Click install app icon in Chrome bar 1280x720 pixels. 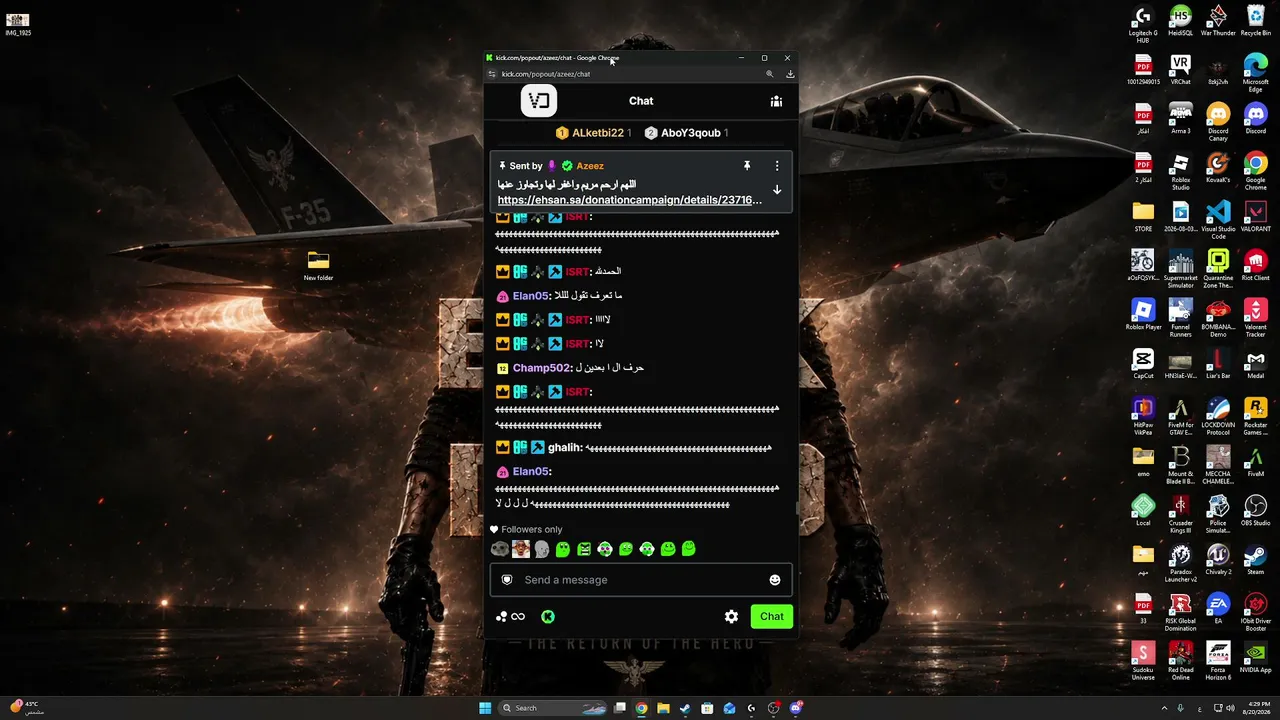(790, 74)
